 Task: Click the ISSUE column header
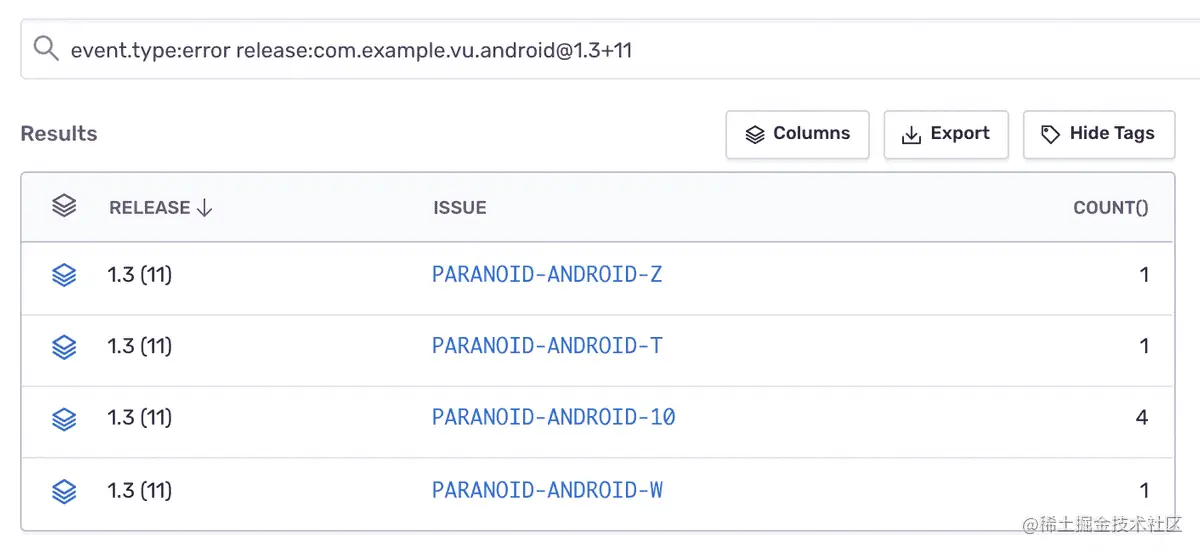coord(459,208)
